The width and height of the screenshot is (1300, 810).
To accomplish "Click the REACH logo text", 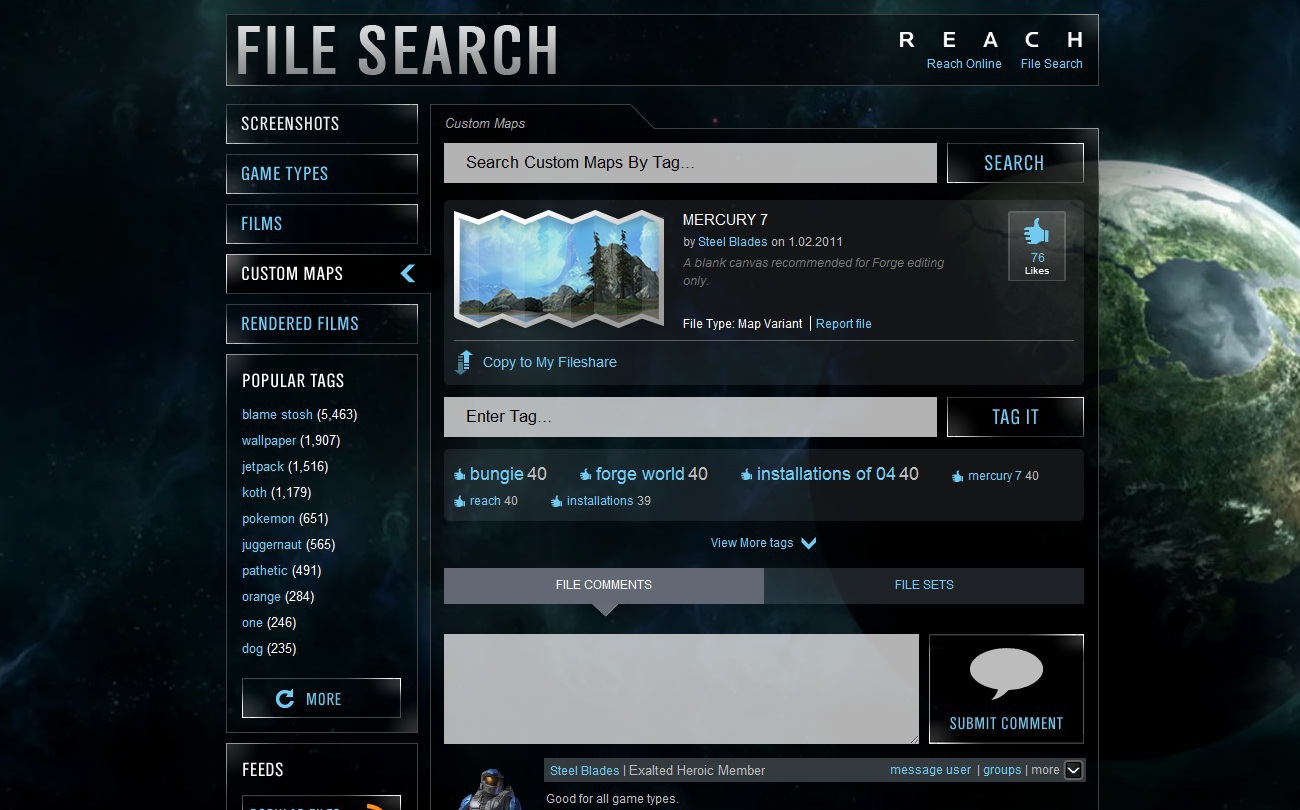I will click(x=991, y=40).
